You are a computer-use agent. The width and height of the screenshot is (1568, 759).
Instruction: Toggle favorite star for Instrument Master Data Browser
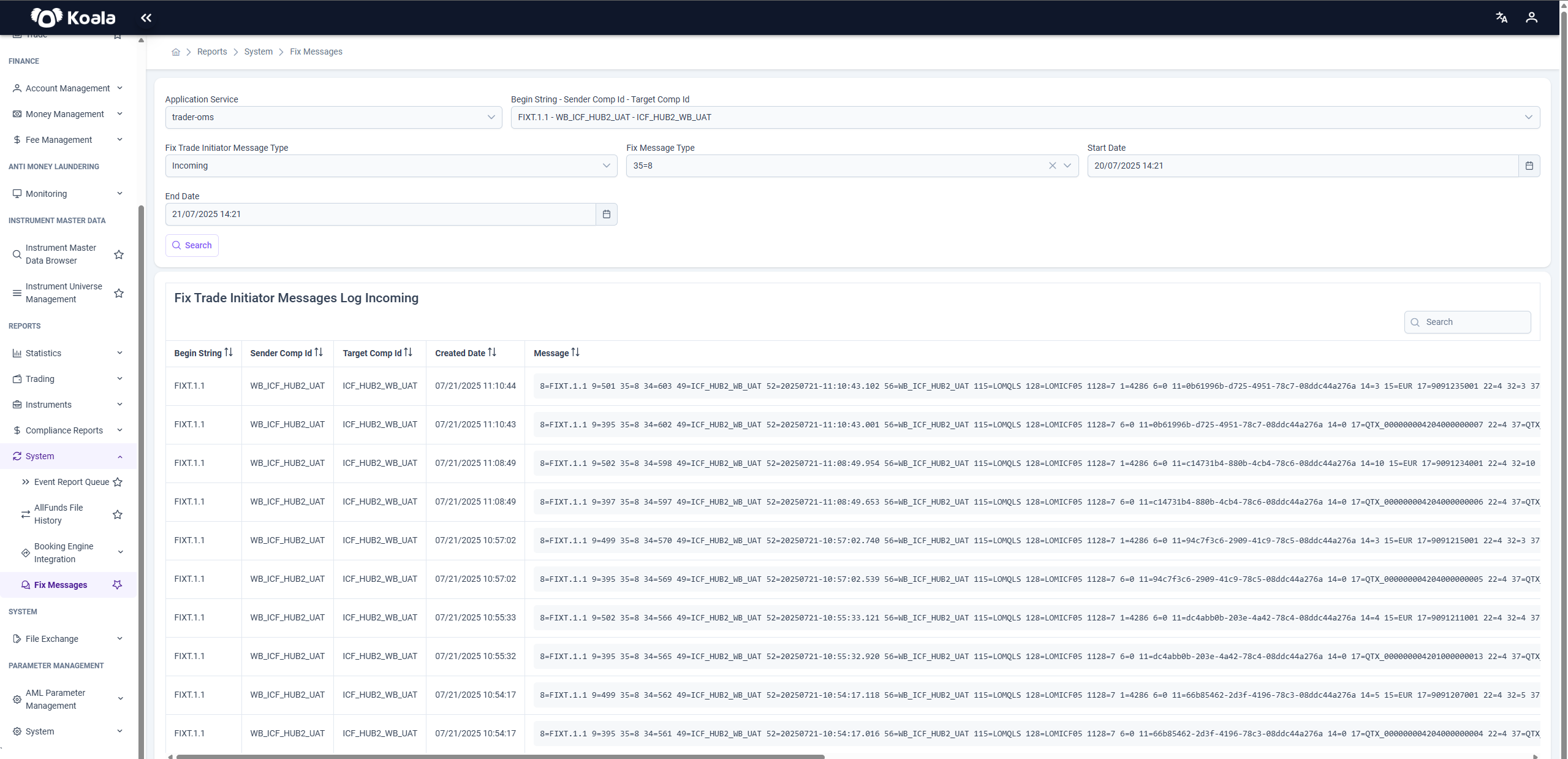point(119,254)
